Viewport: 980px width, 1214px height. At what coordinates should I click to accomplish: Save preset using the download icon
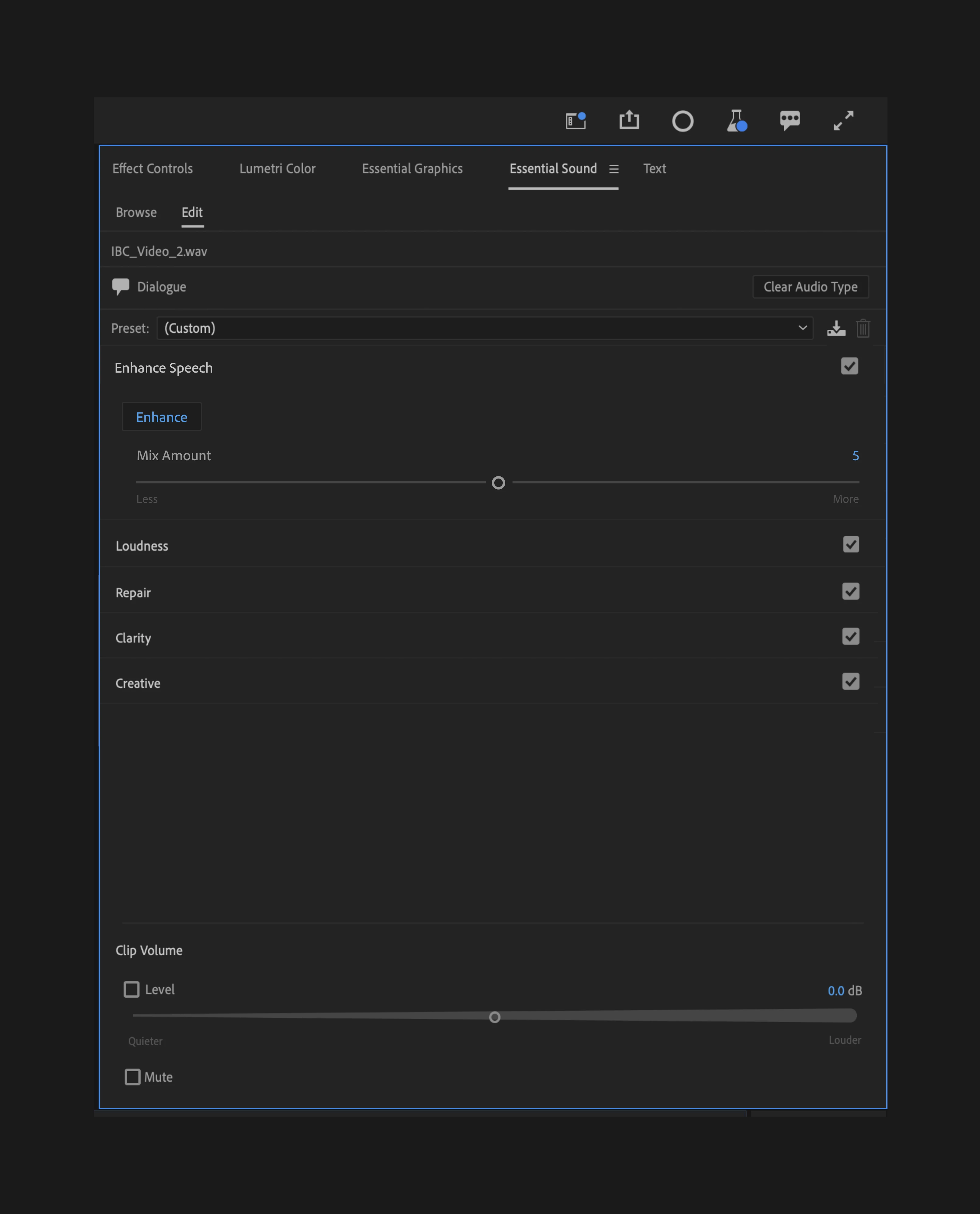(836, 329)
